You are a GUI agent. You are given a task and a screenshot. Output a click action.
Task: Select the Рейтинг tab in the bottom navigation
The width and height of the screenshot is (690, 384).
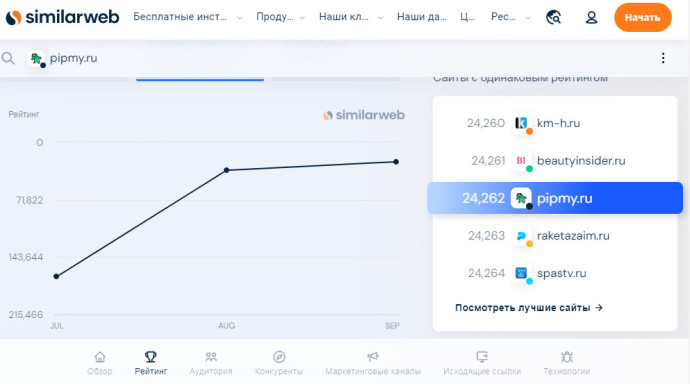151,363
